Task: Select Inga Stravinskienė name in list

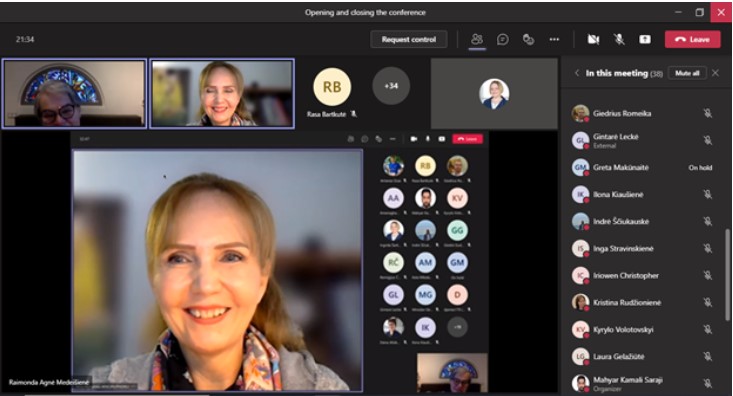Action: coord(623,248)
